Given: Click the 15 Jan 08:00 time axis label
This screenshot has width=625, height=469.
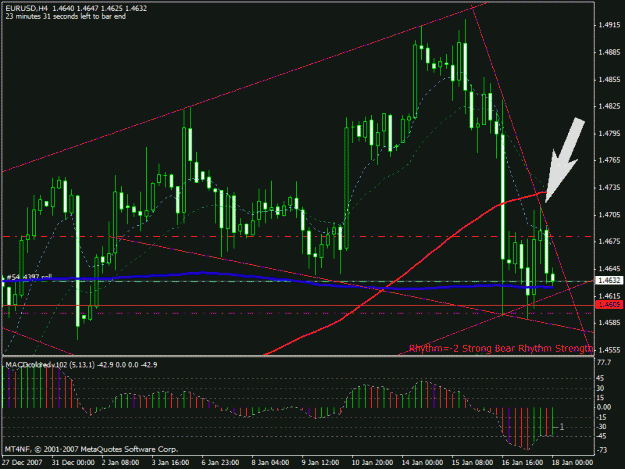Looking at the screenshot, I should click(472, 463).
